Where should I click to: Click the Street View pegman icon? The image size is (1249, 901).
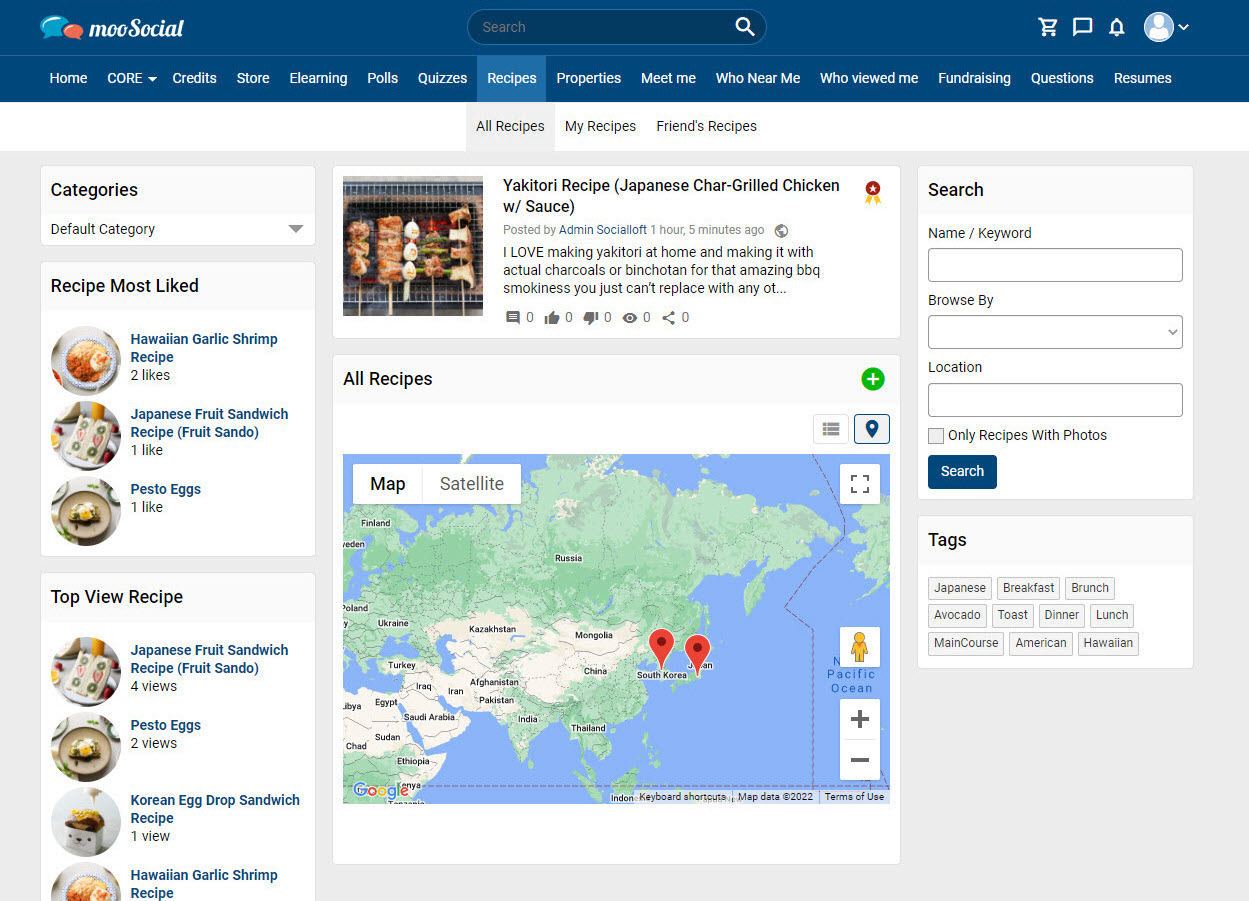coord(860,648)
